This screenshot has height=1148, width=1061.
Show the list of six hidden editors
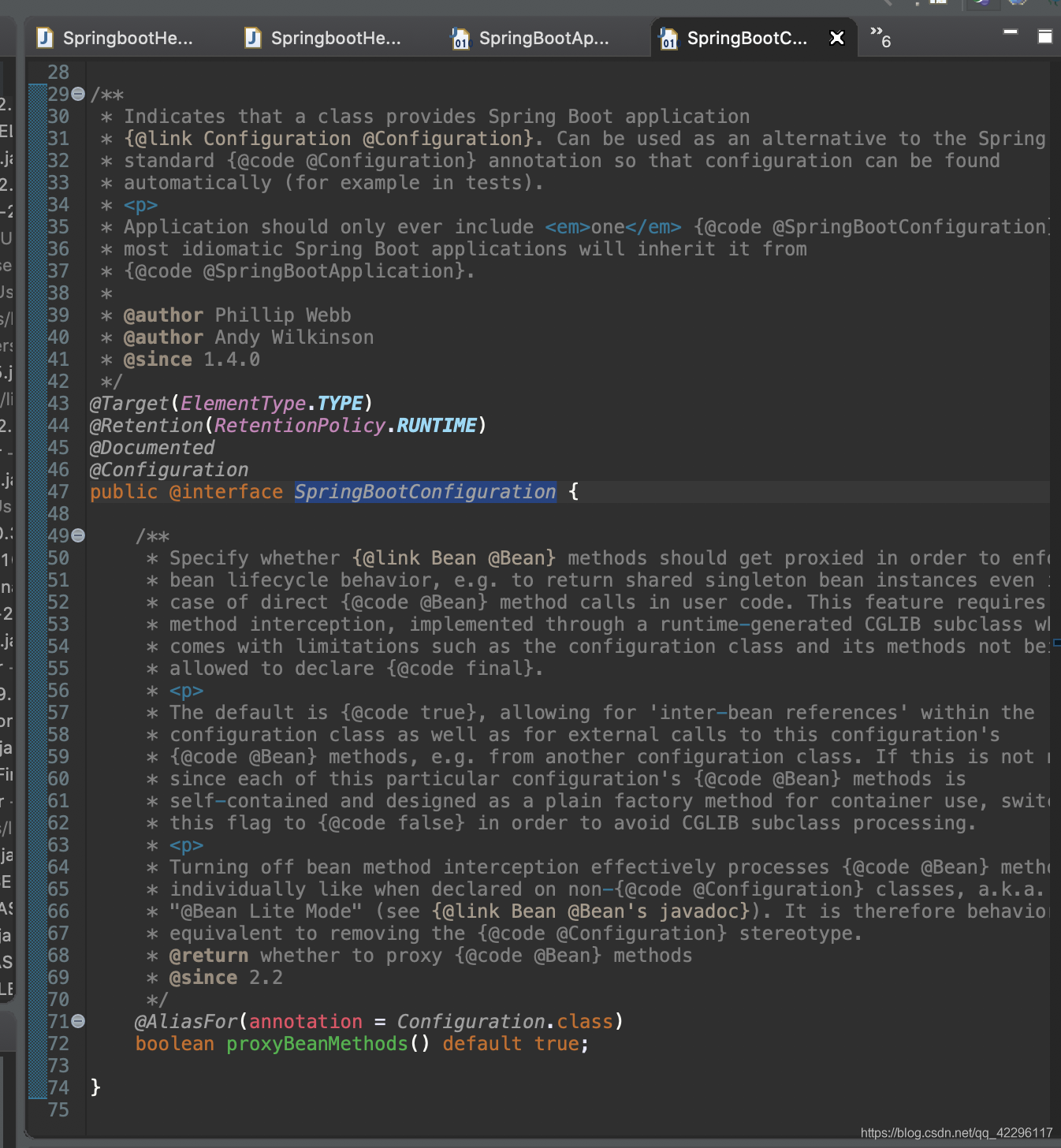pos(880,37)
